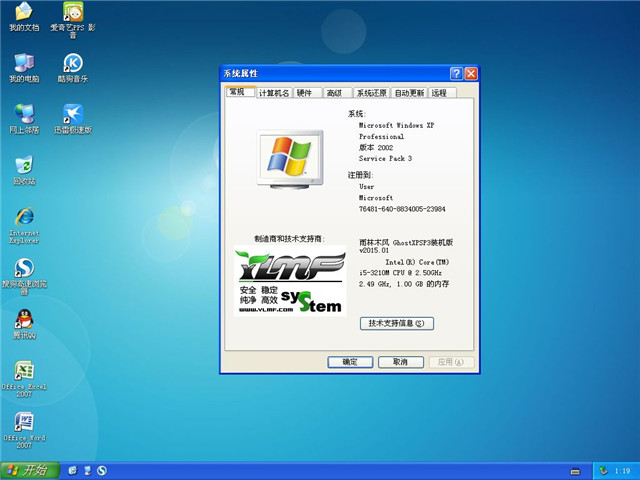Switch to the 自动更新 tab
Image resolution: width=640 pixels, height=480 pixels.
point(409,93)
